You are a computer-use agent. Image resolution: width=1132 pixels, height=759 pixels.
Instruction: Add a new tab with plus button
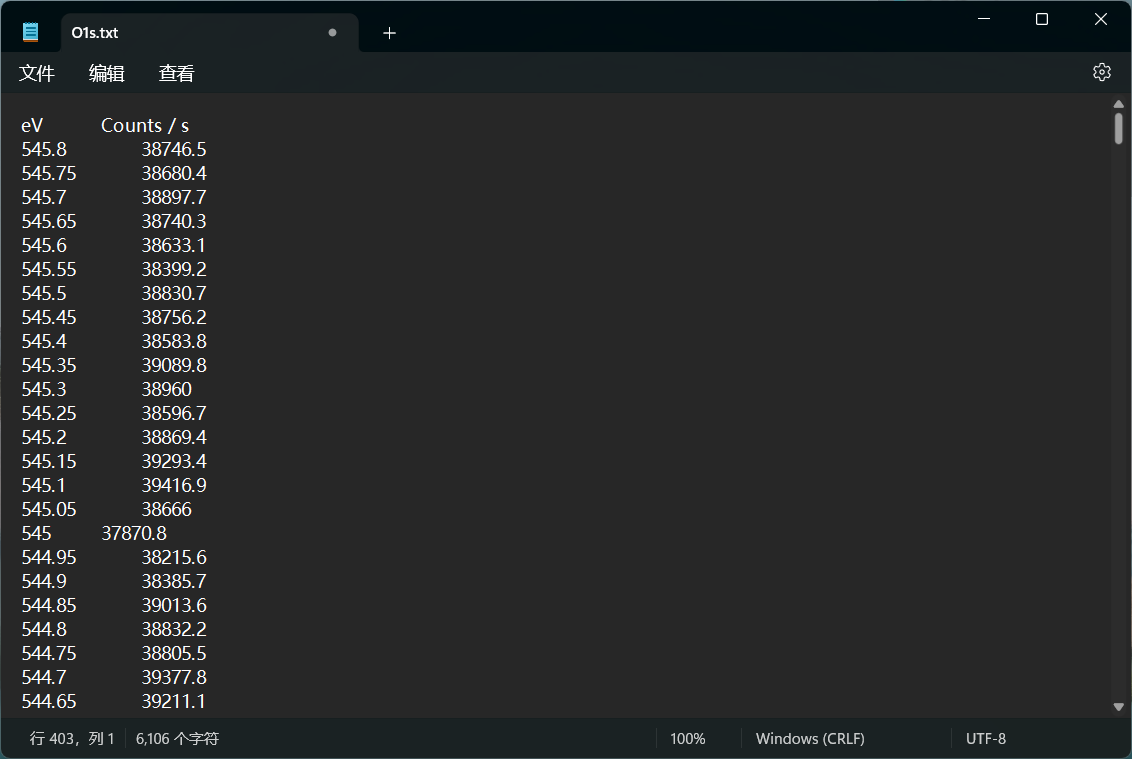point(389,32)
